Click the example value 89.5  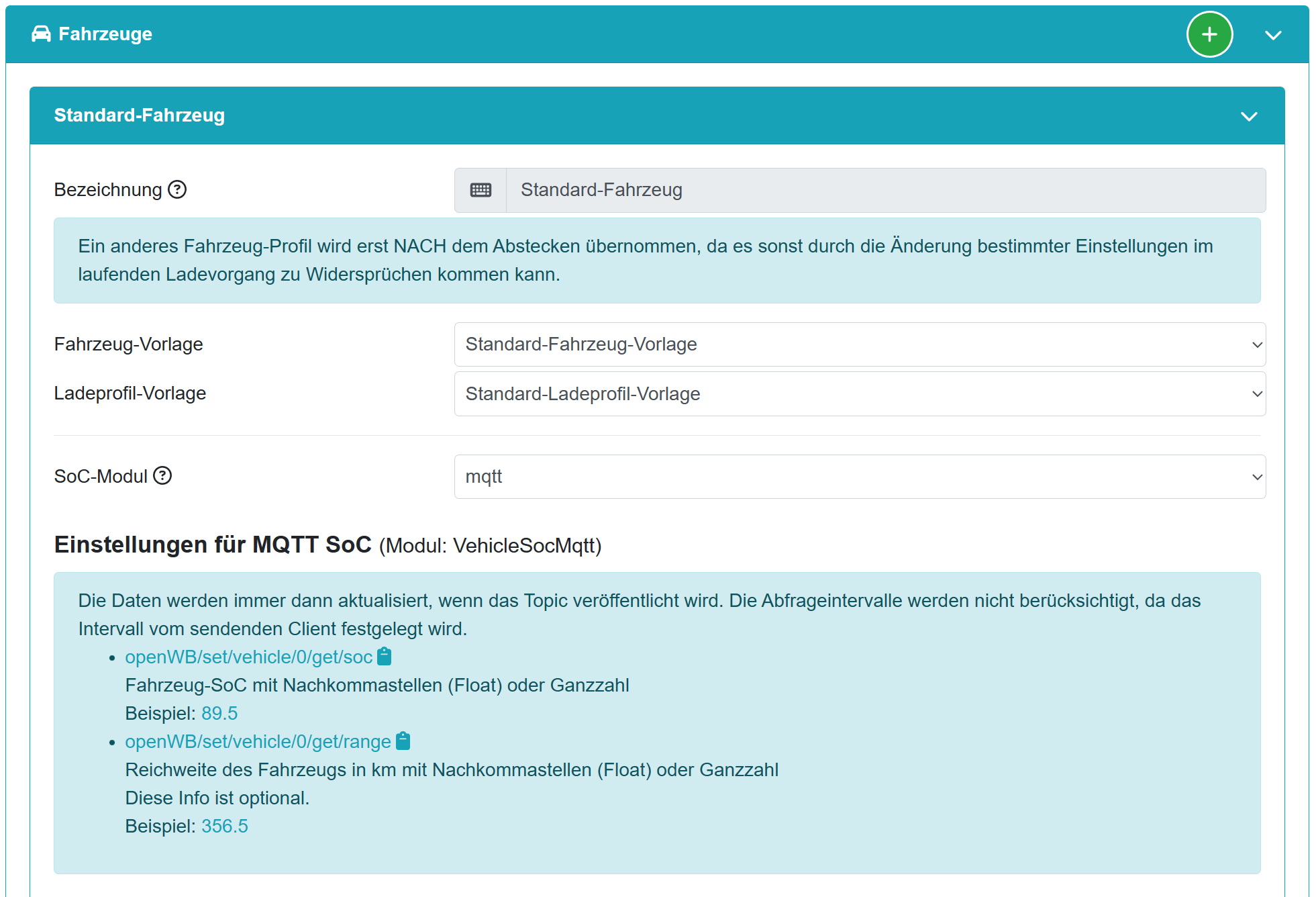pyautogui.click(x=219, y=713)
